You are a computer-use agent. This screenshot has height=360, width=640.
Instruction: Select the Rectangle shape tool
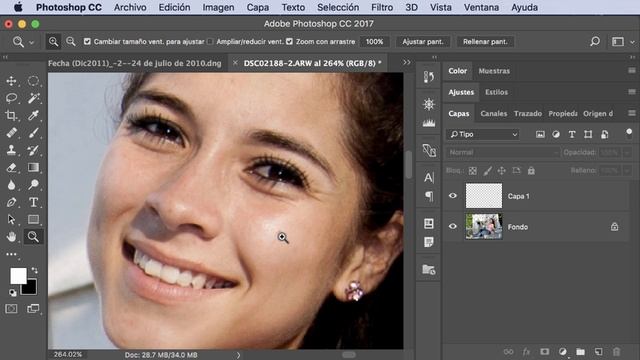coord(33,220)
